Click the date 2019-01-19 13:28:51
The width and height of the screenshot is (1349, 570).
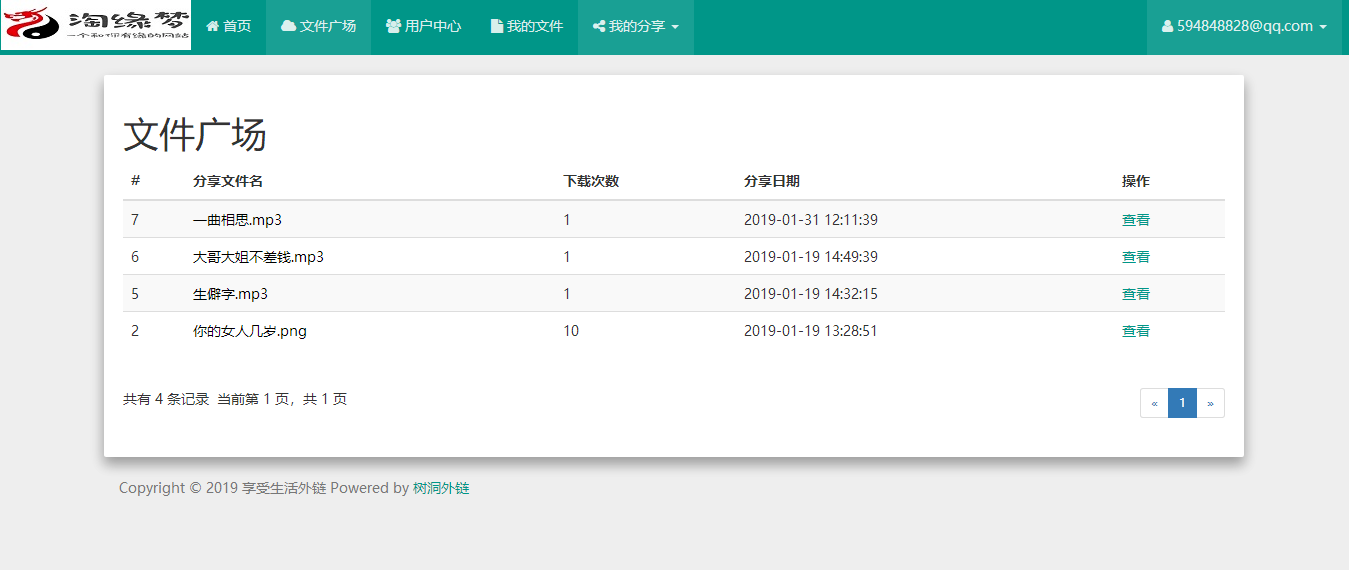811,331
